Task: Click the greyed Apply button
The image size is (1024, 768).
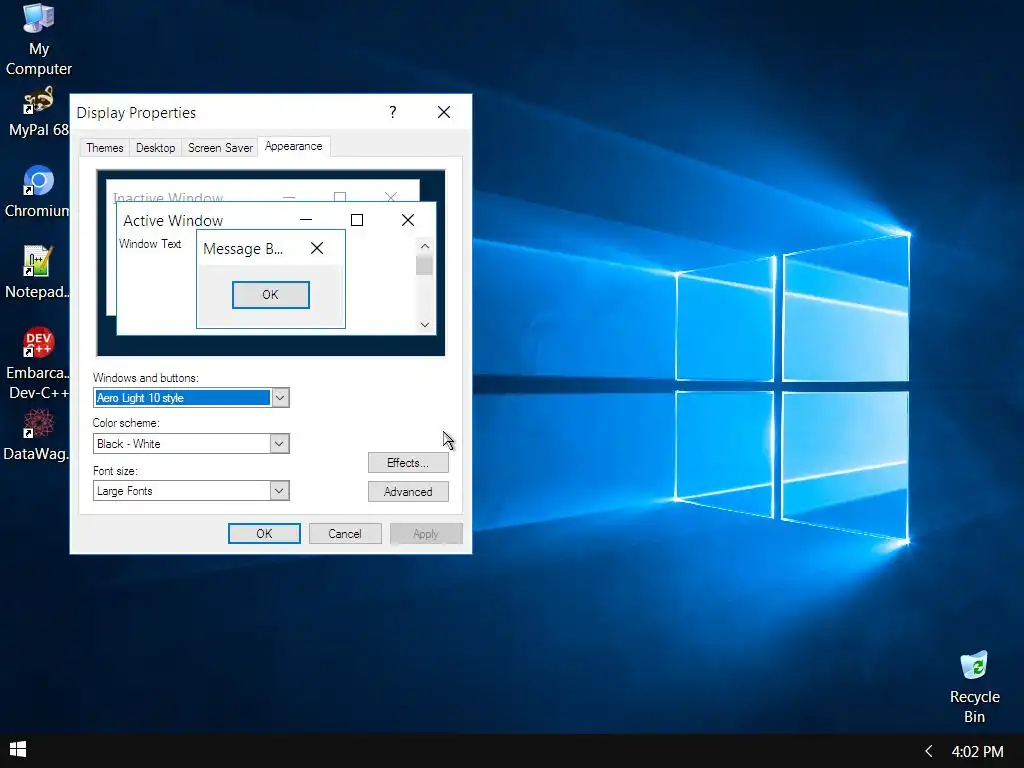Action: tap(426, 534)
